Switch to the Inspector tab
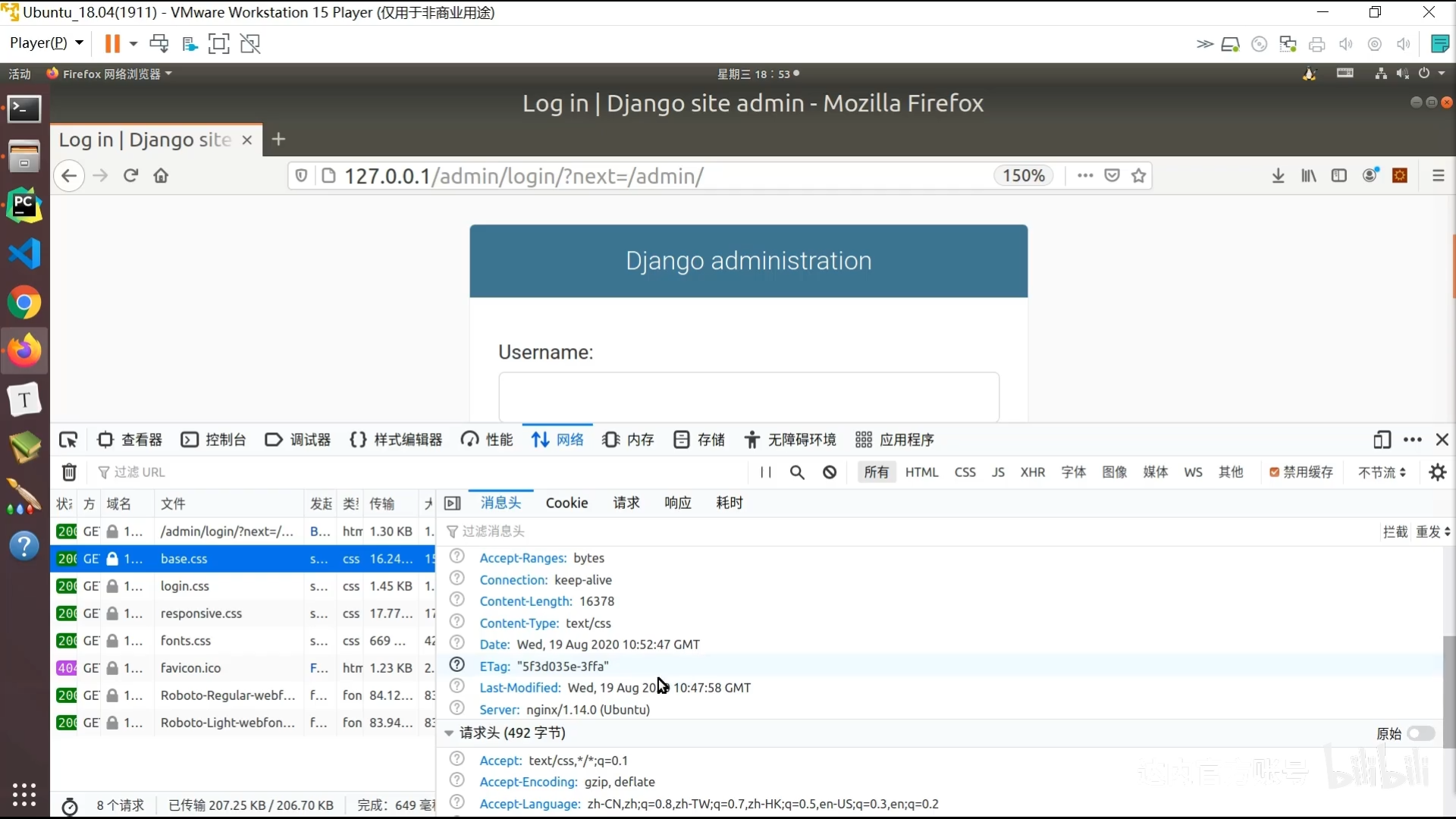 (x=130, y=440)
